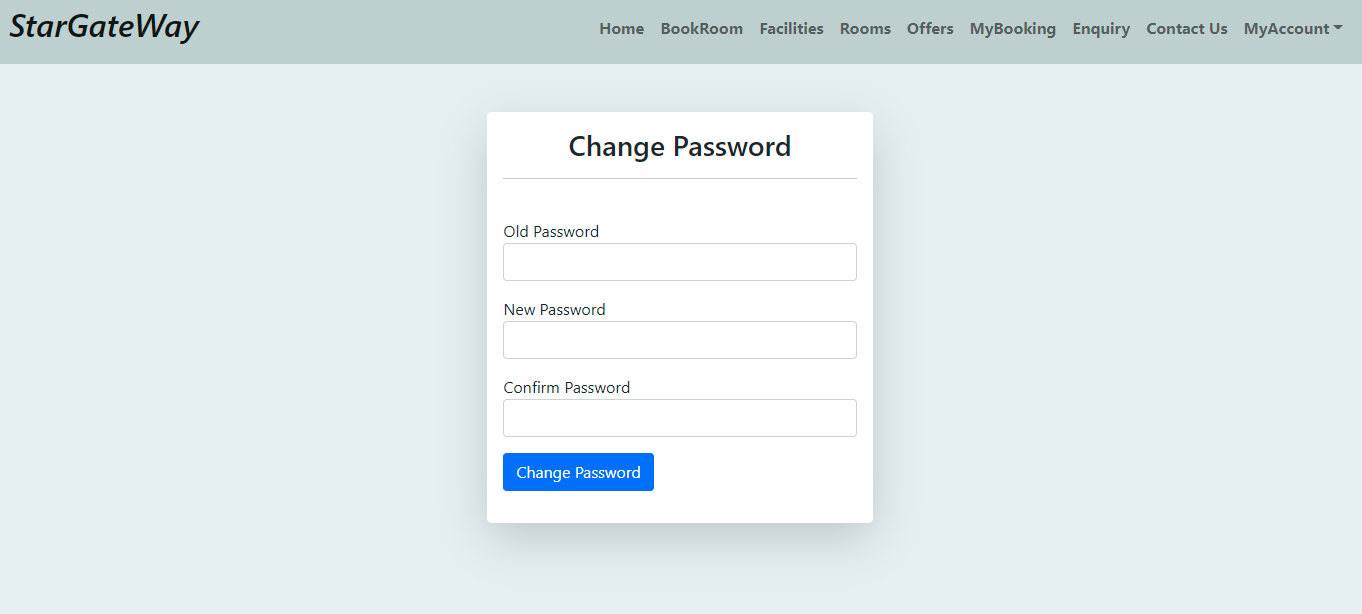Open MyBooking from the navbar
The width and height of the screenshot is (1362, 614).
[x=1012, y=29]
